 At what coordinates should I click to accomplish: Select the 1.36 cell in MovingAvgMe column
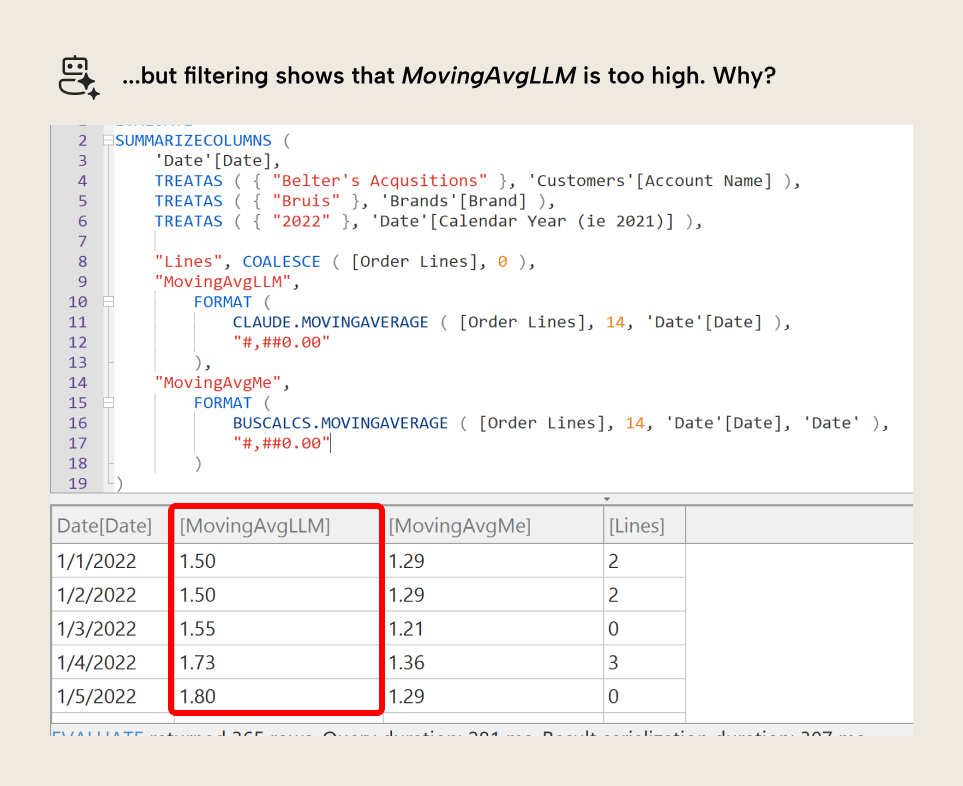point(406,662)
